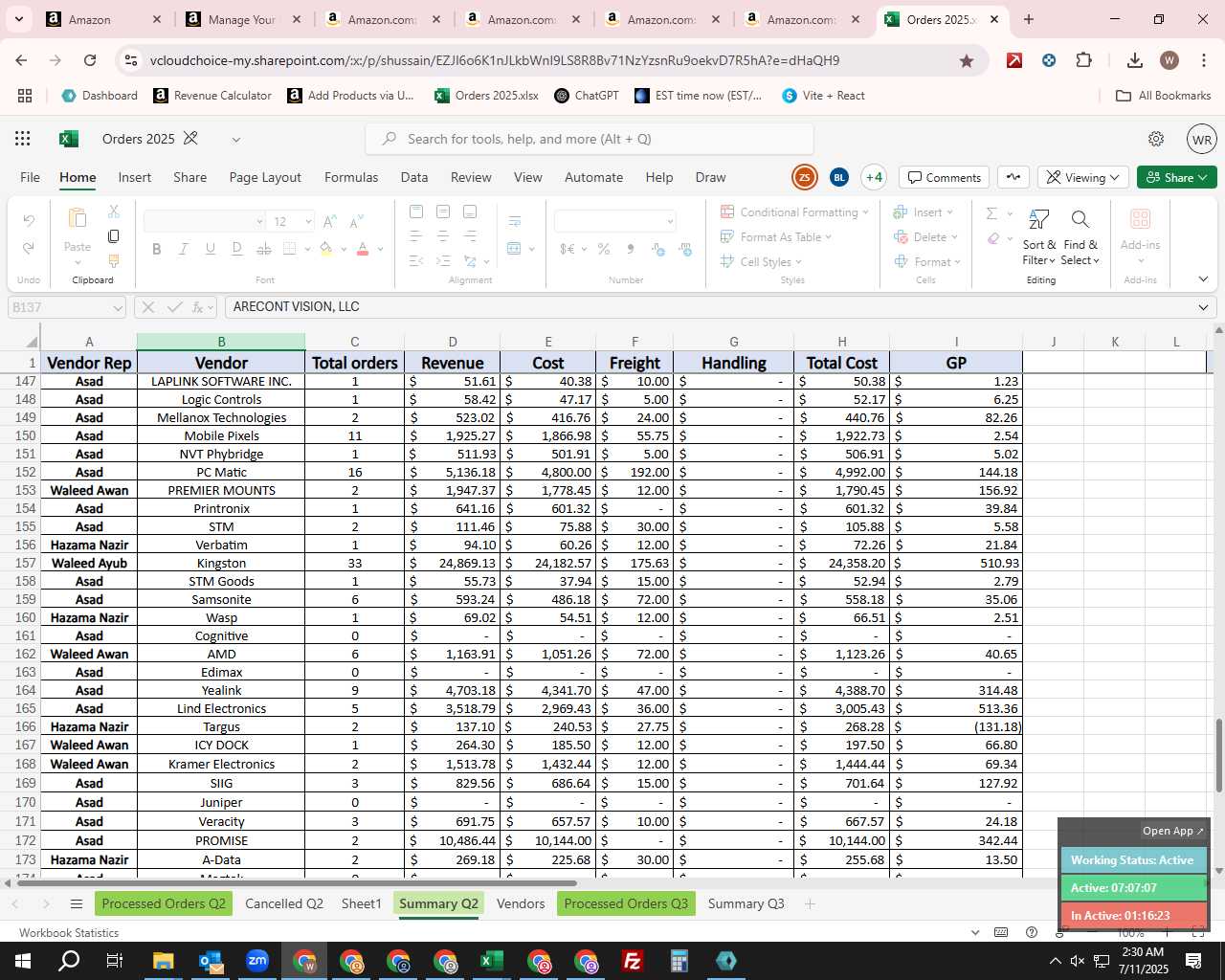This screenshot has height=980, width=1225.
Task: Expand Format As Table menu
Action: click(x=776, y=237)
